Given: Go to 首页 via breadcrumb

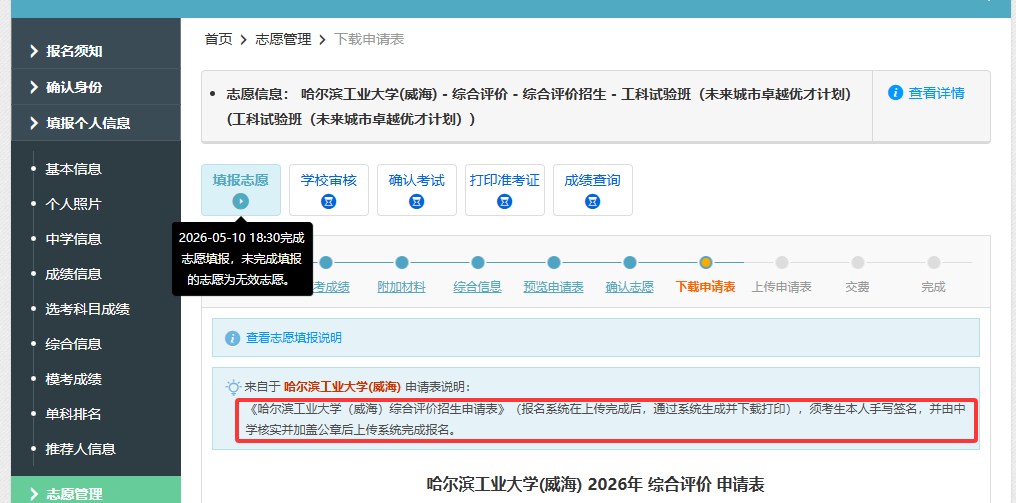Looking at the screenshot, I should [x=218, y=40].
